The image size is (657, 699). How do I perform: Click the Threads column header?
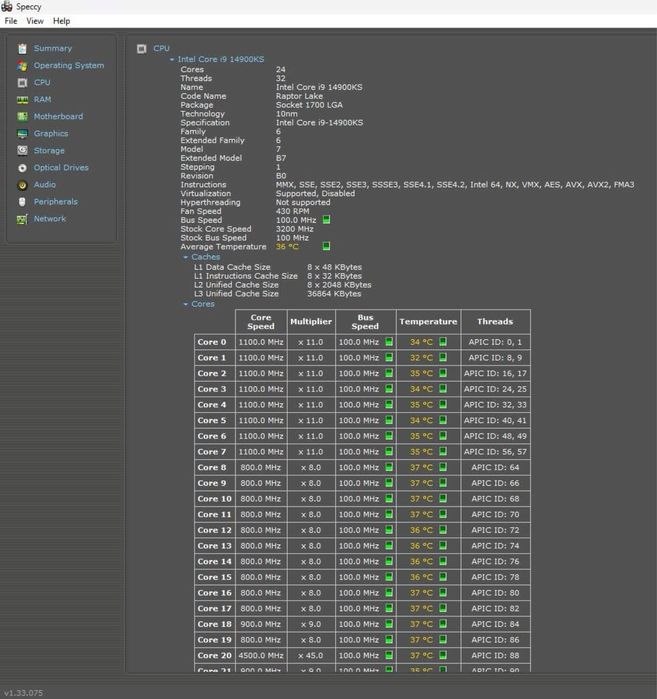pyautogui.click(x=495, y=322)
